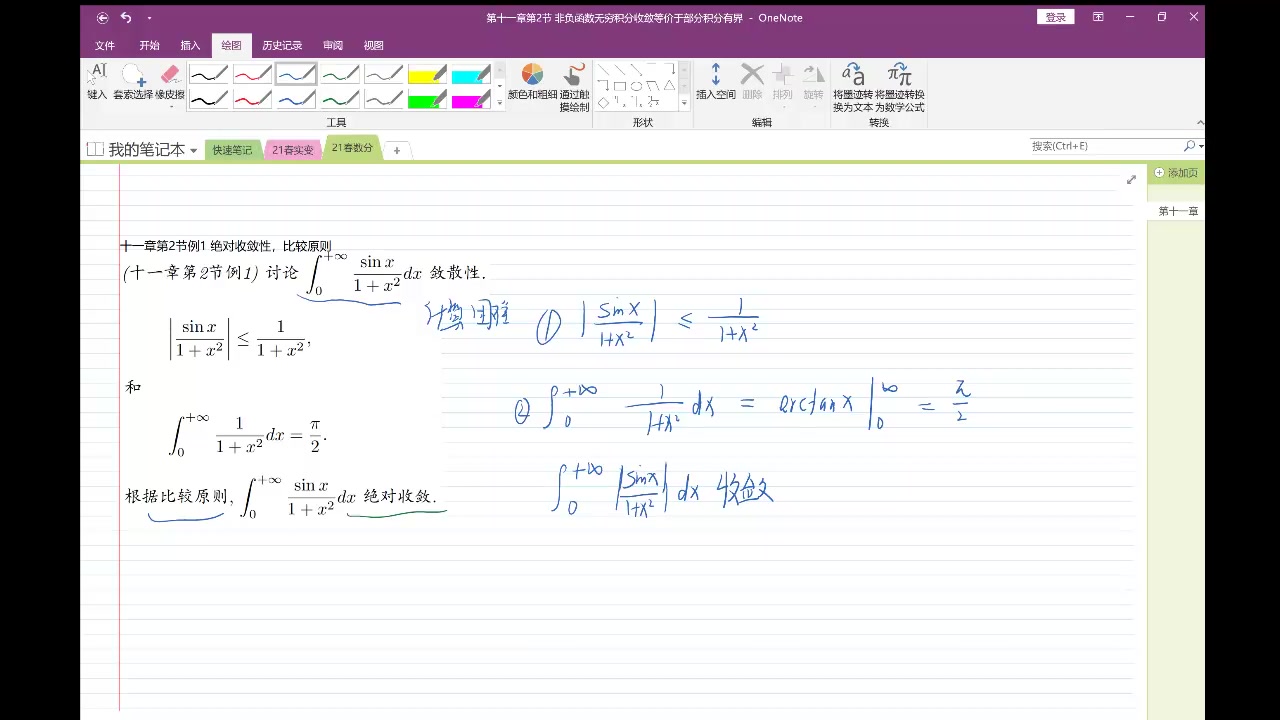Collapse the ribbon with the chevron
Screen dimensions: 1280x720
point(1199,123)
